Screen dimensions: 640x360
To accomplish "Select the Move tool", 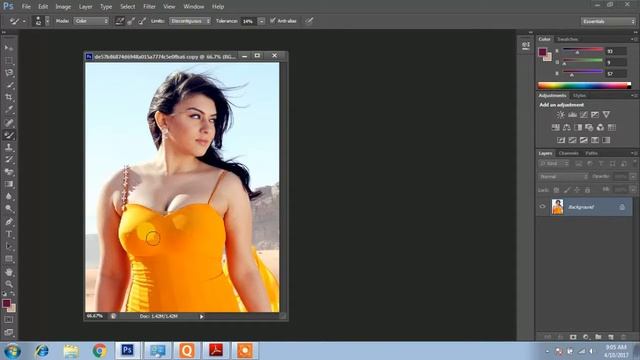I will pyautogui.click(x=9, y=48).
